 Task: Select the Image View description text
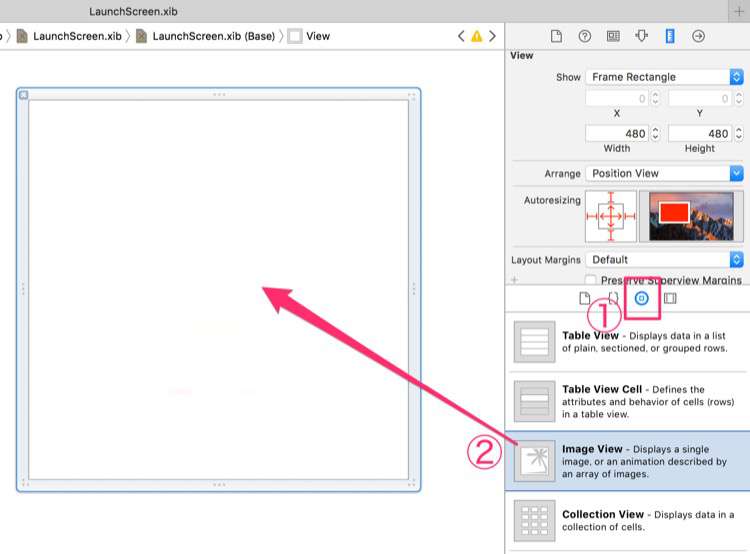pyautogui.click(x=644, y=461)
